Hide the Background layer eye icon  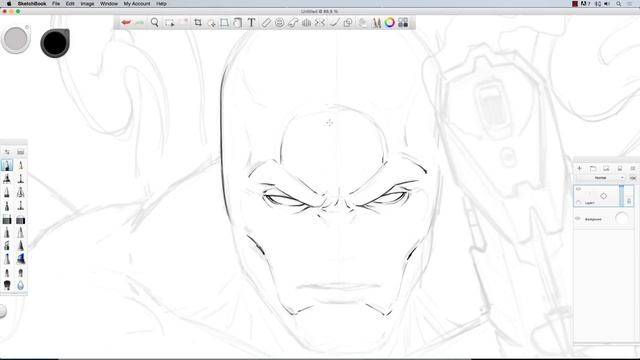coord(578,219)
